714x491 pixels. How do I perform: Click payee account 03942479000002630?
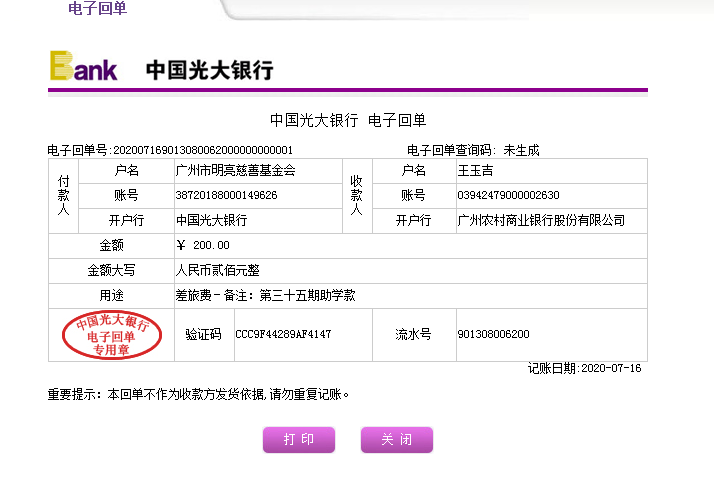(x=508, y=195)
